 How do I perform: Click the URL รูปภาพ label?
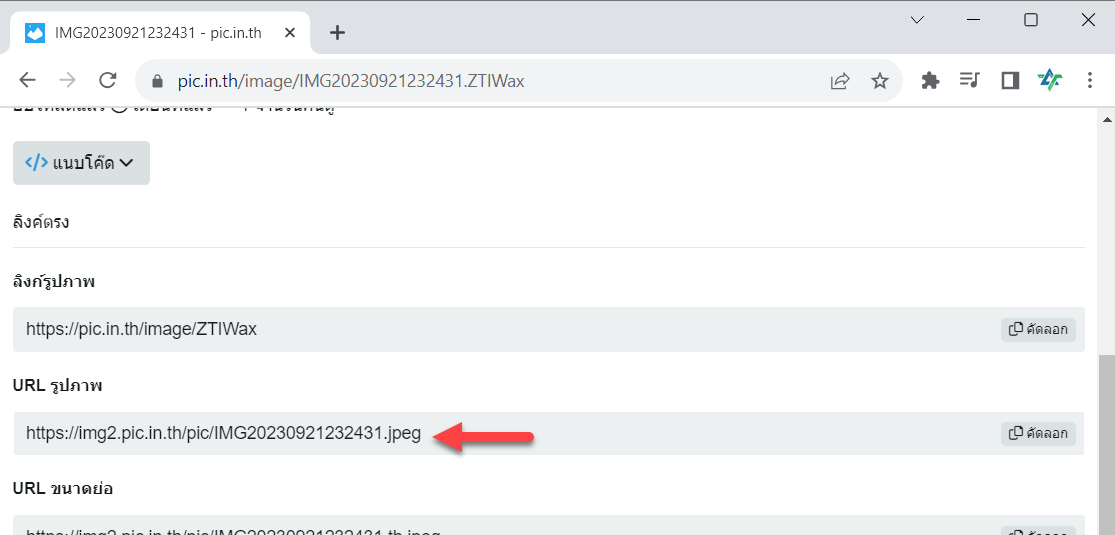(x=58, y=386)
